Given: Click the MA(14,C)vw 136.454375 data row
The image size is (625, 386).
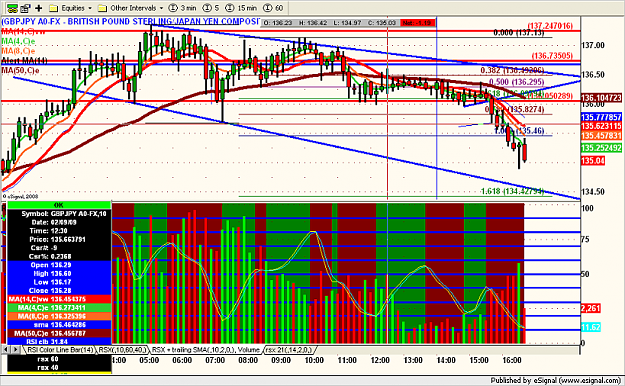Looking at the screenshot, I should tap(59, 299).
